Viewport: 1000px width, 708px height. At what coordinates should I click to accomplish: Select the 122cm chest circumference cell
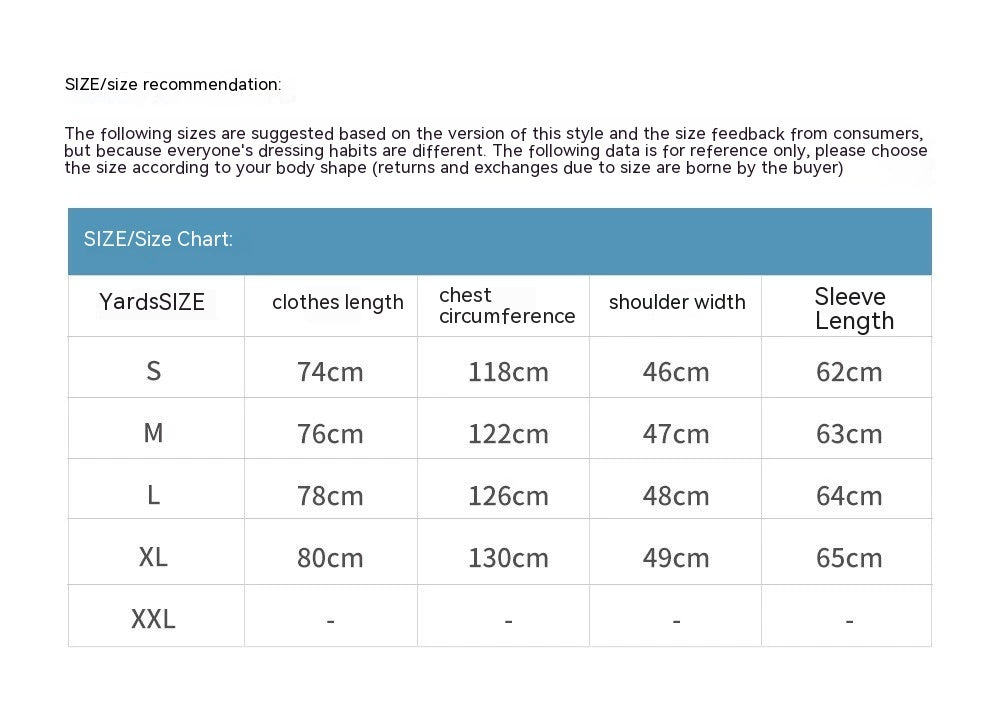pos(508,434)
